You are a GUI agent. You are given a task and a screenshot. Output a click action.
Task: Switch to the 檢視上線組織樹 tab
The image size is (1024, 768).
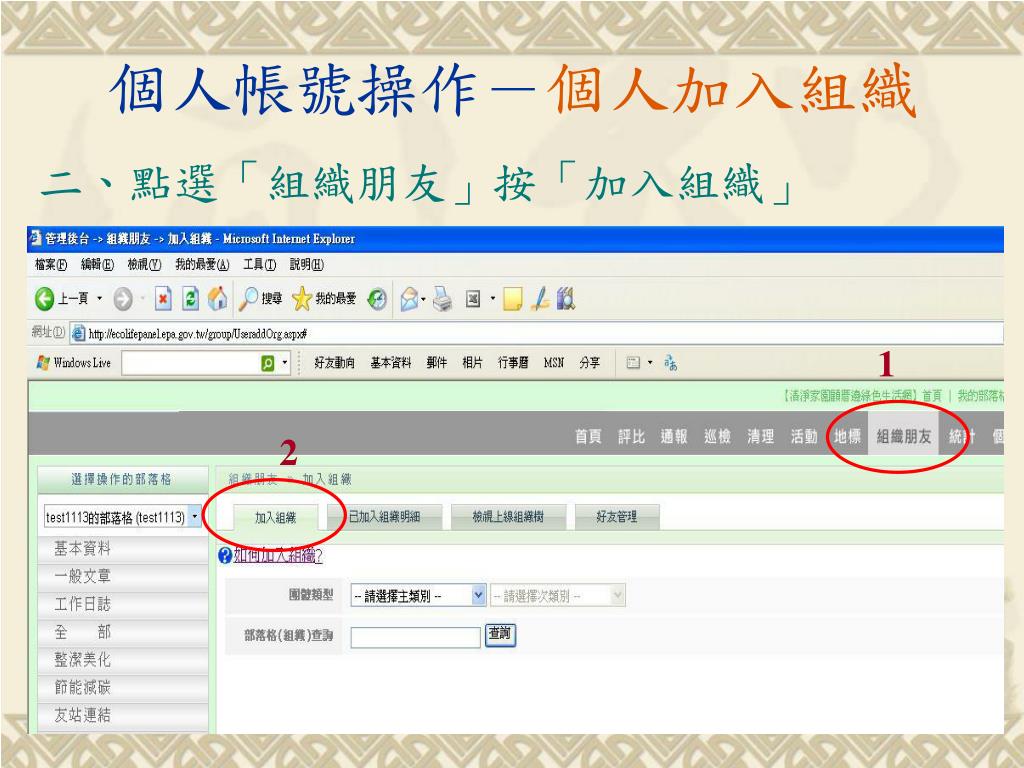508,517
